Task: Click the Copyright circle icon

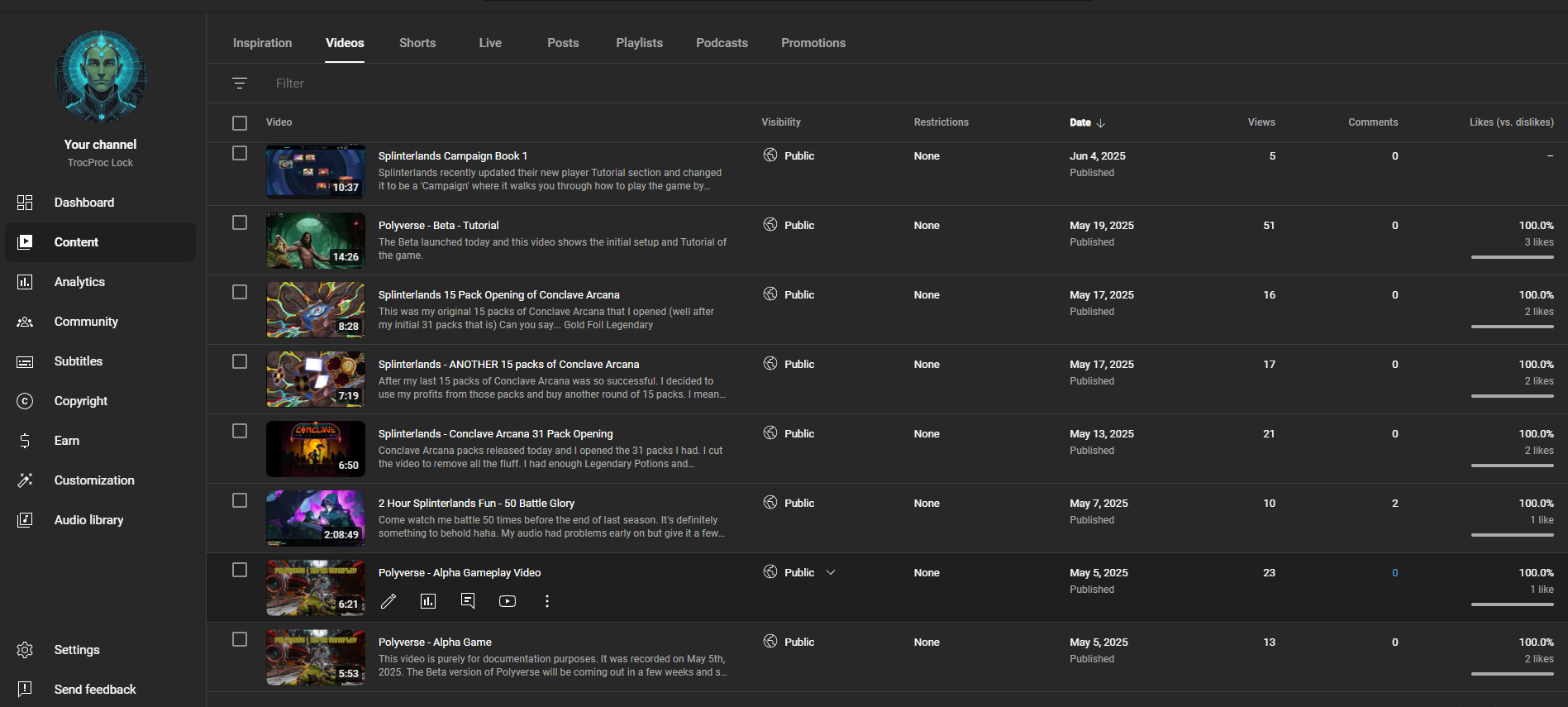Action: (x=25, y=401)
